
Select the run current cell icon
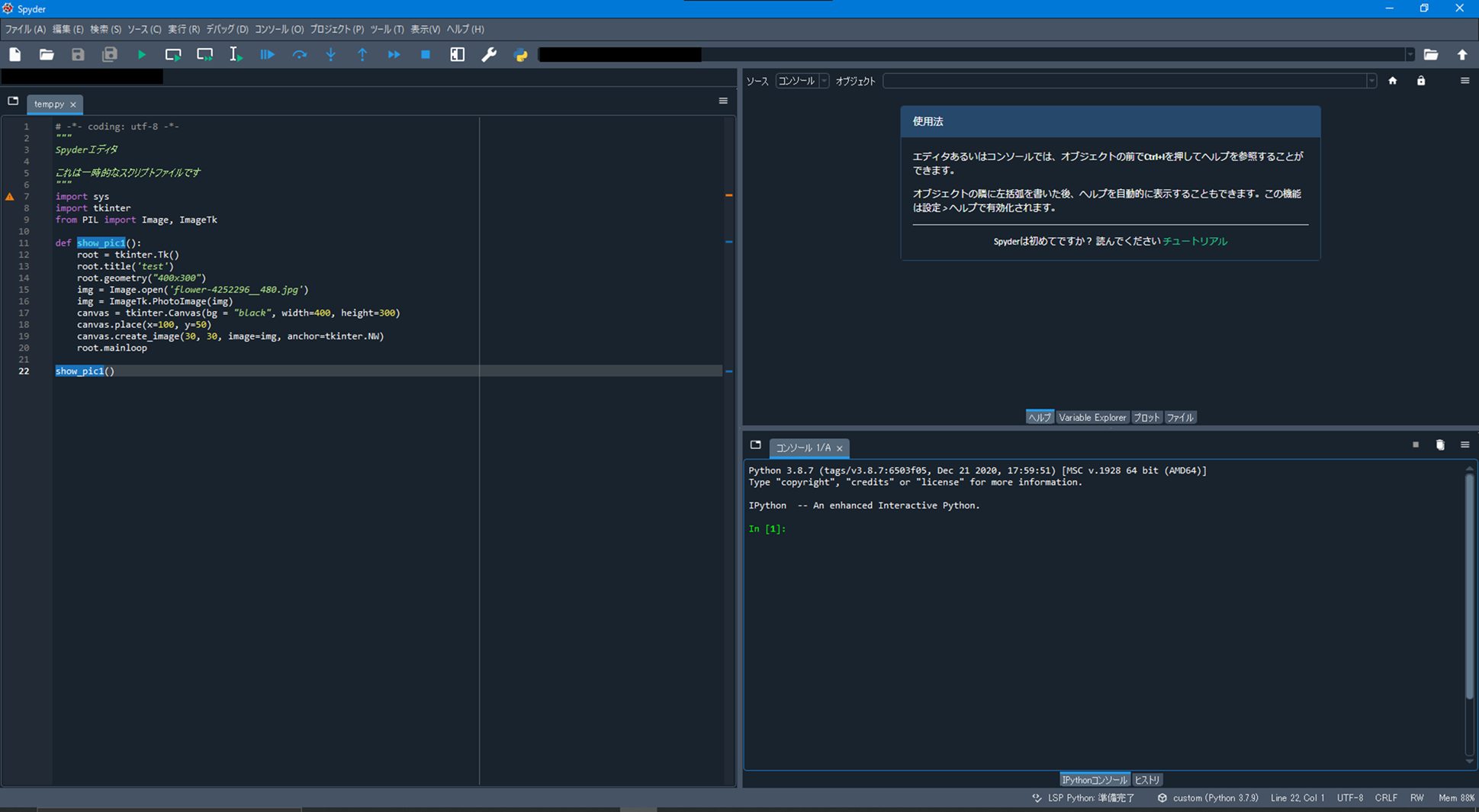point(173,54)
